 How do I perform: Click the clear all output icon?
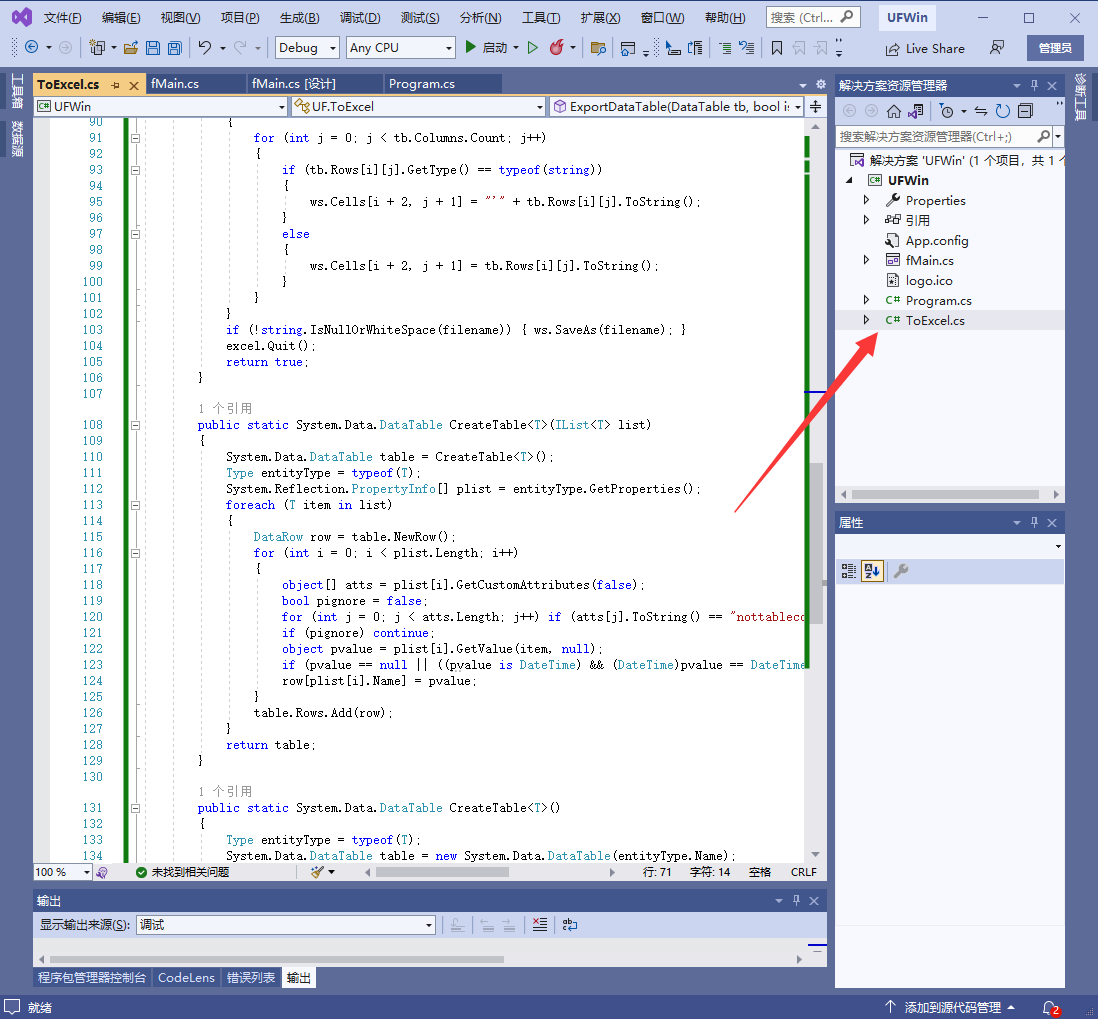[539, 924]
